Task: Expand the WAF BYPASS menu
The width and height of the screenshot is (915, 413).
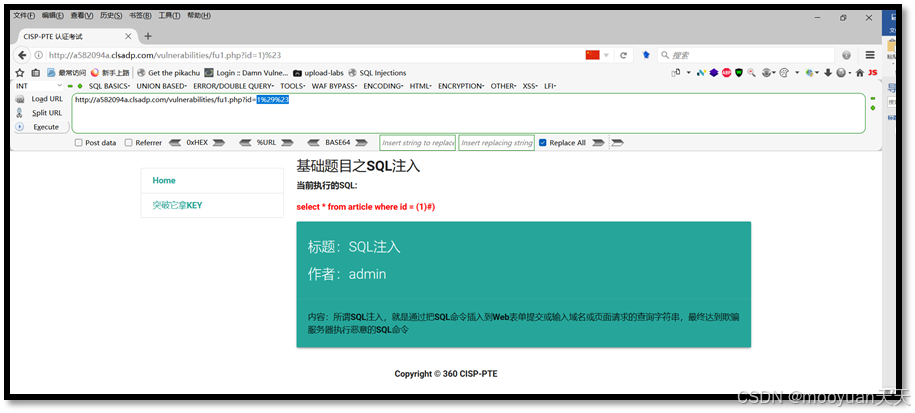Action: click(x=334, y=86)
